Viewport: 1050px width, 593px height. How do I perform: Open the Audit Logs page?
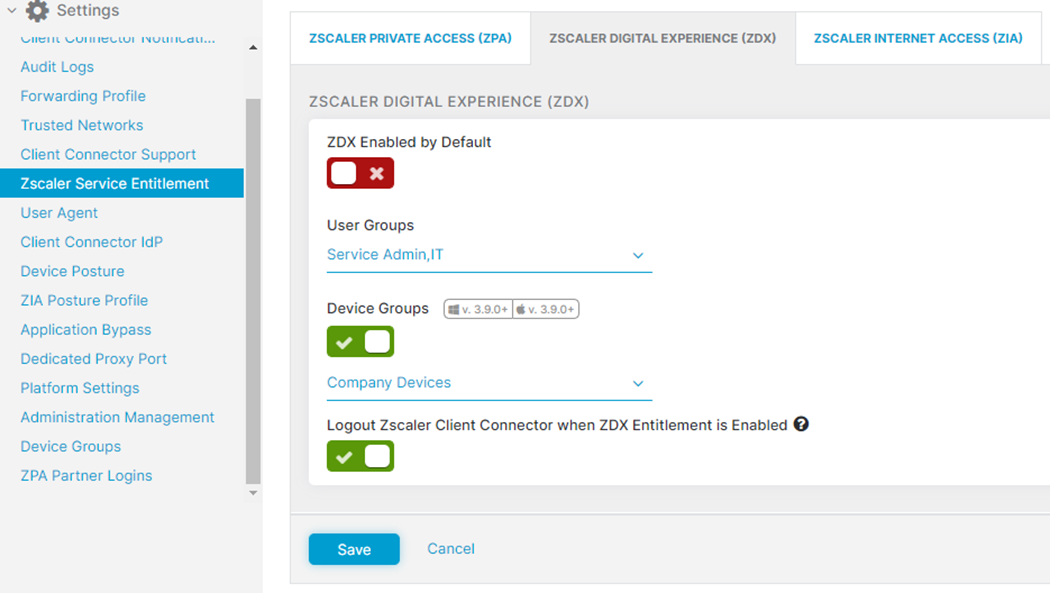[57, 67]
